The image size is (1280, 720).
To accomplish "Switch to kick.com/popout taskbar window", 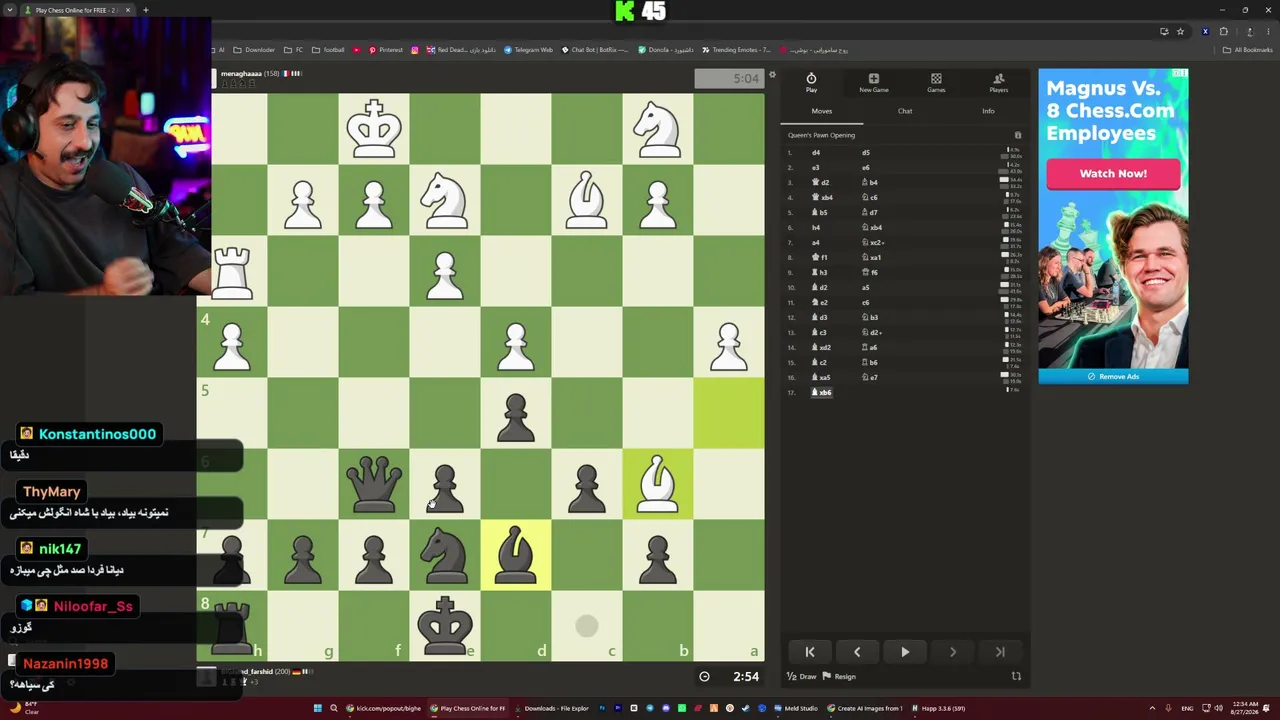I will (x=384, y=708).
